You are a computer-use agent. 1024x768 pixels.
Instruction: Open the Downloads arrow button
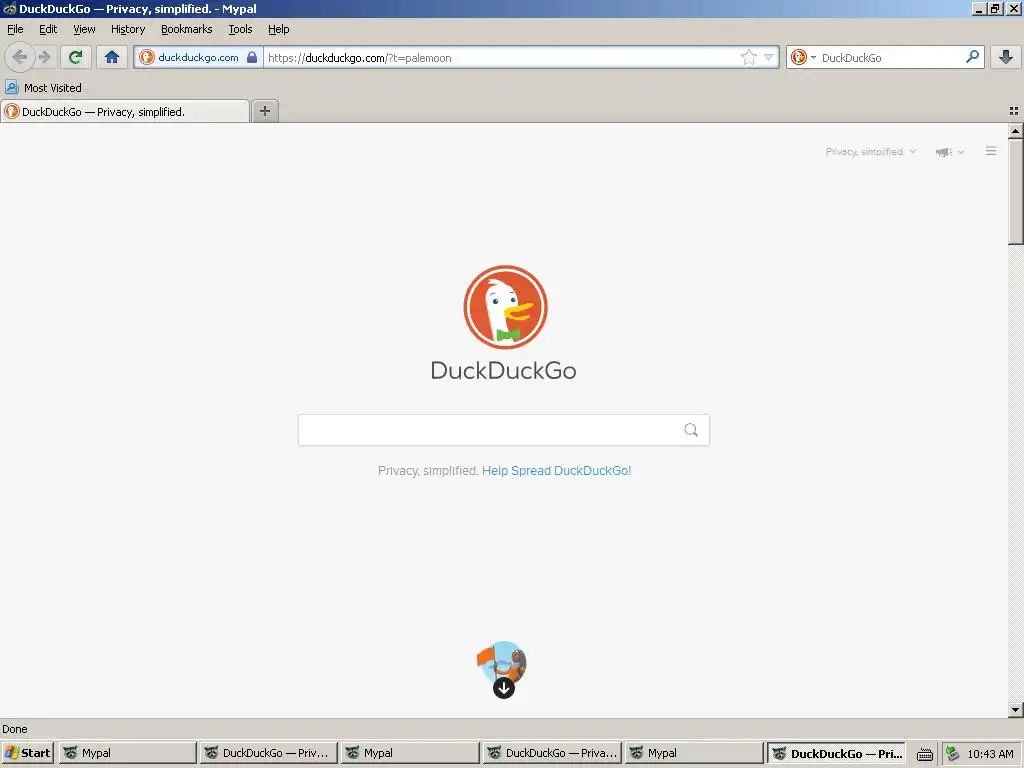click(1006, 57)
